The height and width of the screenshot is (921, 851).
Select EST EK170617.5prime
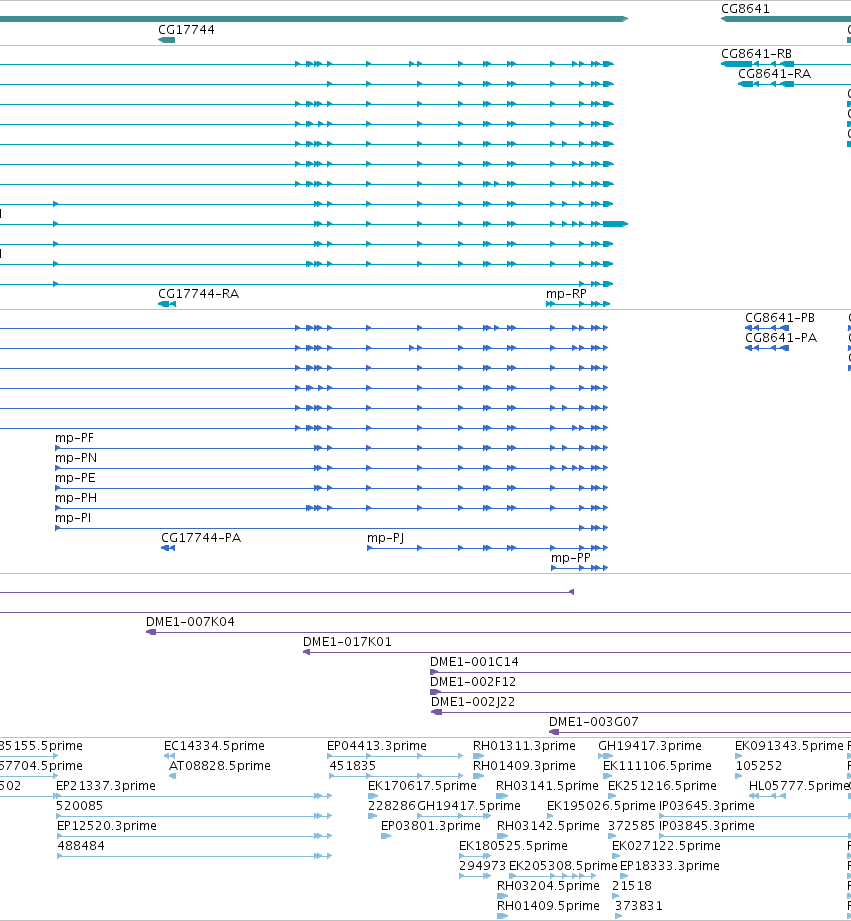[422, 786]
